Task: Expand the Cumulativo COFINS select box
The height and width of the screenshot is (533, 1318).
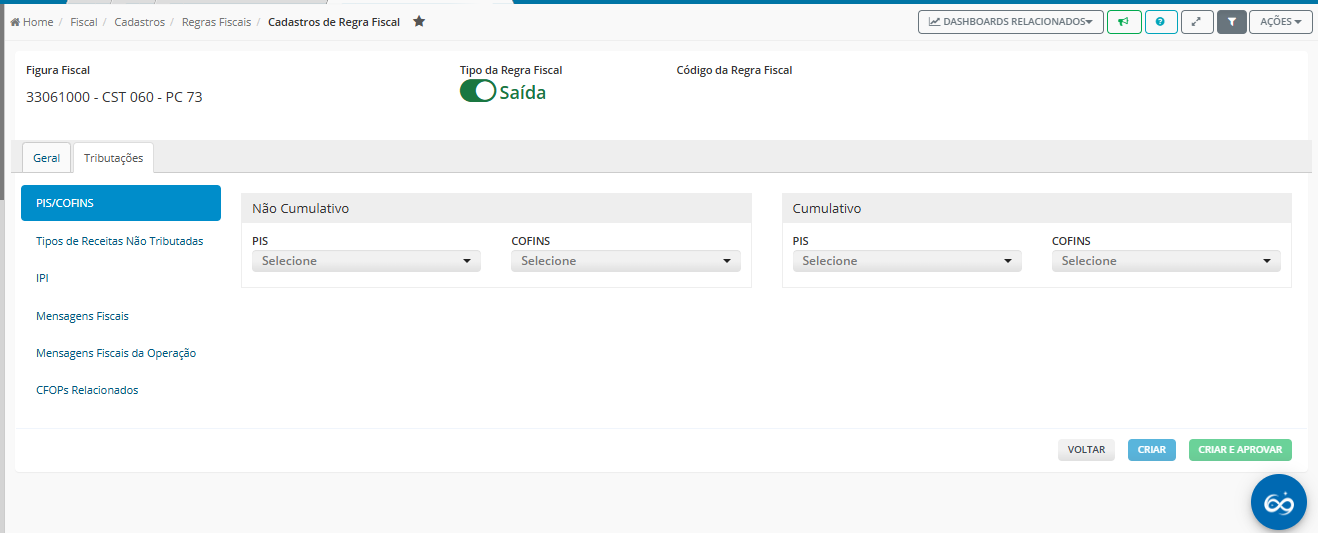Action: [1166, 261]
